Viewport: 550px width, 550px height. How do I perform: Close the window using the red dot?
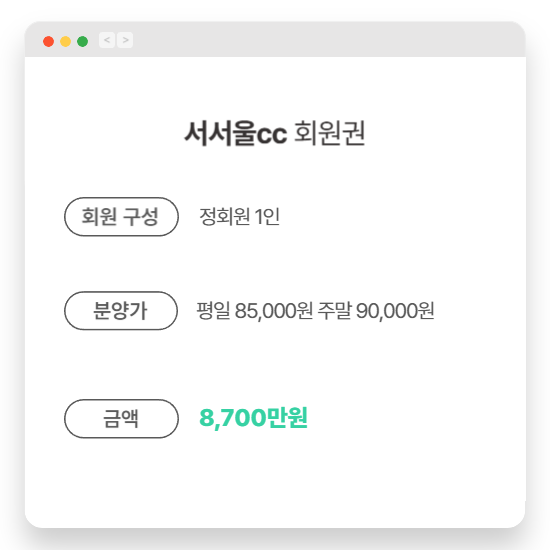coord(48,41)
